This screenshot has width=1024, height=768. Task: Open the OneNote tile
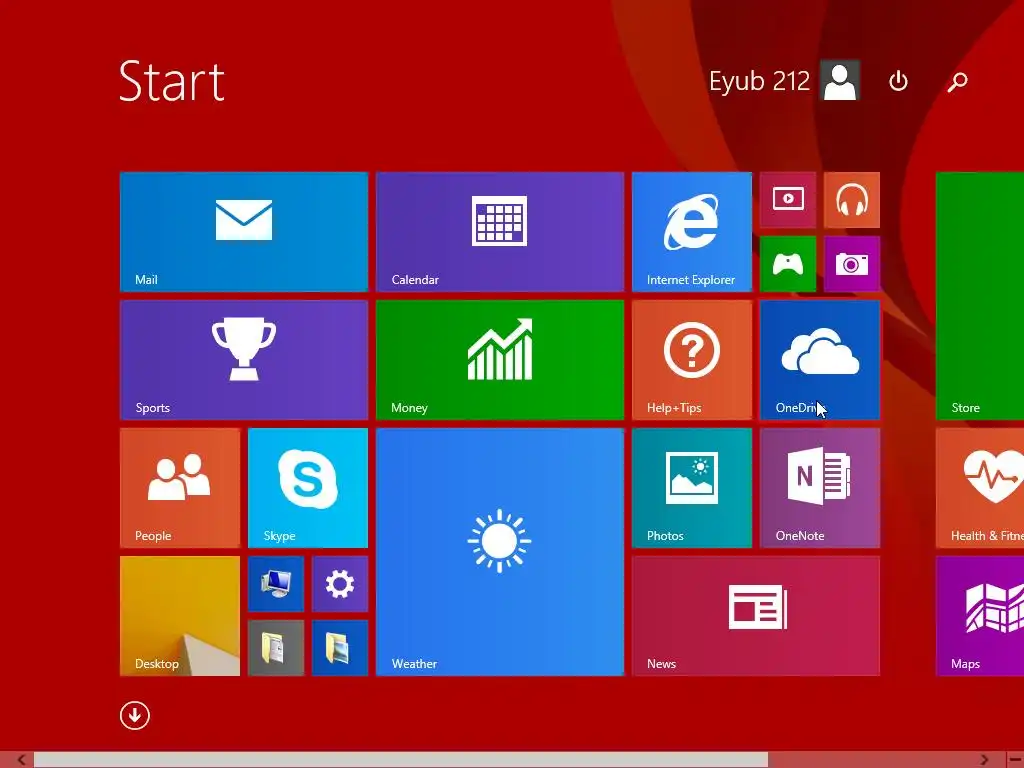[x=820, y=488]
